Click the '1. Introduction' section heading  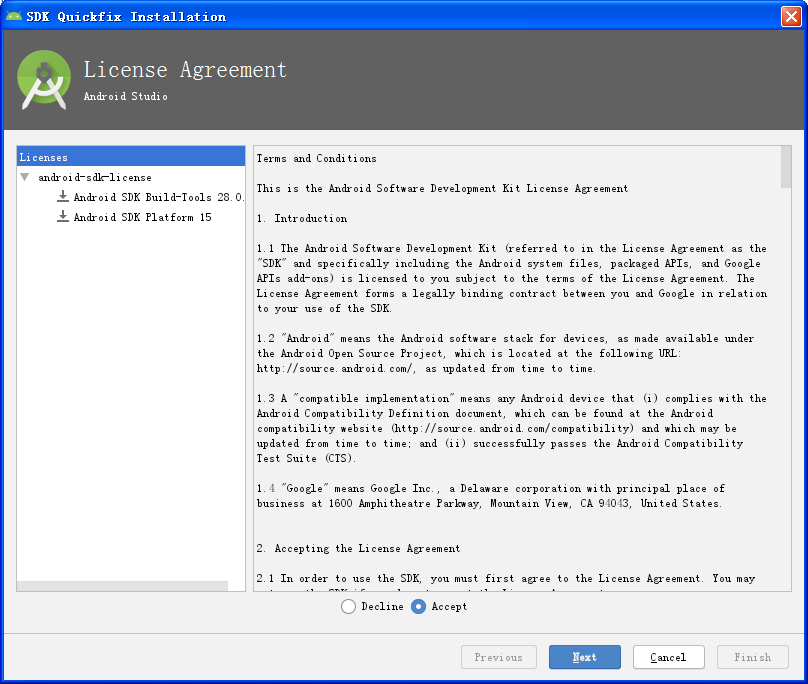pyautogui.click(x=302, y=219)
